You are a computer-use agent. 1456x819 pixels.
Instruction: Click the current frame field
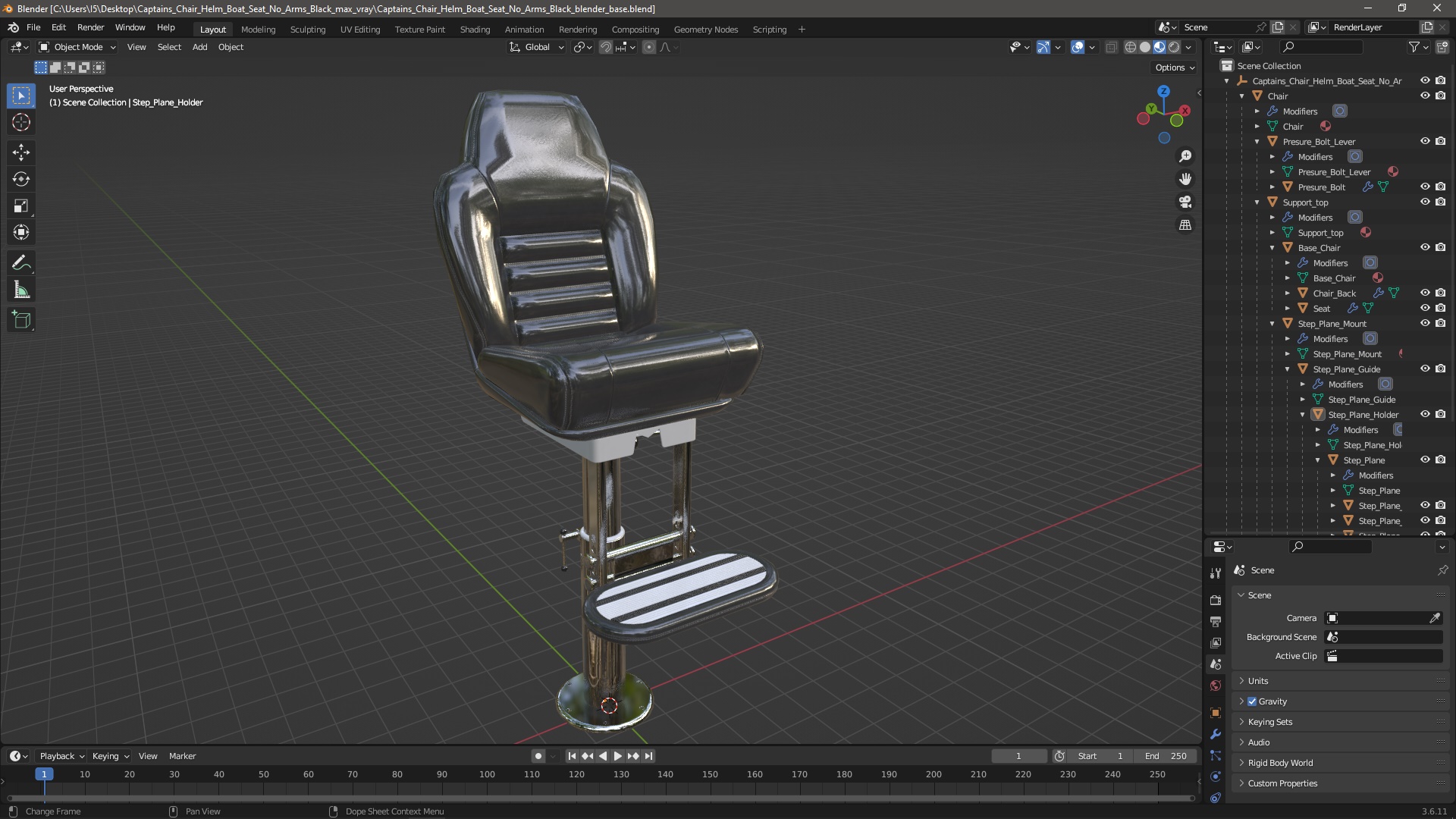click(x=1018, y=756)
